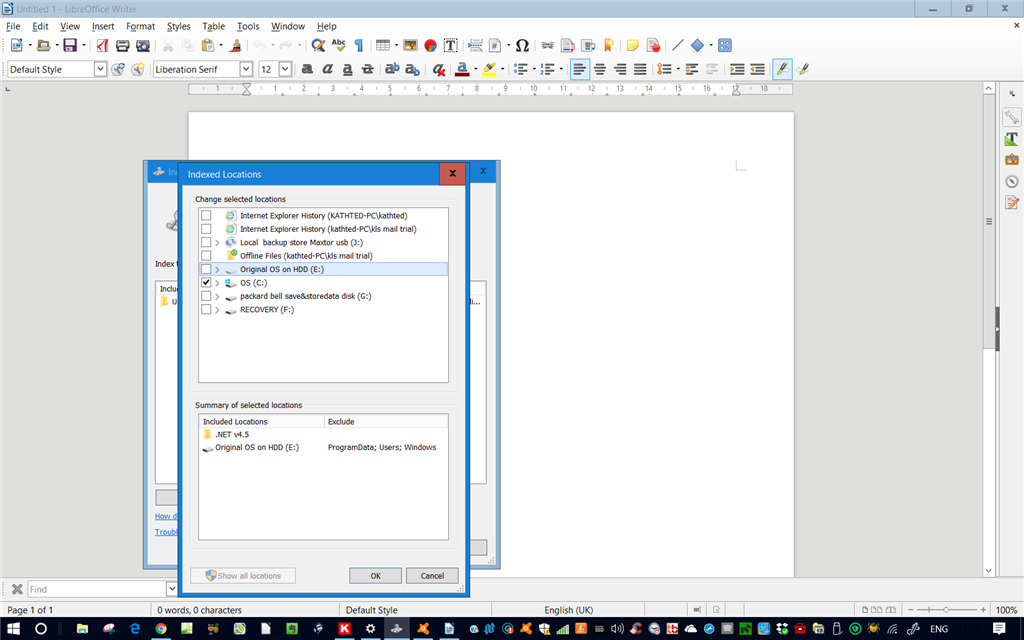The image size is (1024, 640).
Task: Open the Edit menu
Action: (x=40, y=26)
